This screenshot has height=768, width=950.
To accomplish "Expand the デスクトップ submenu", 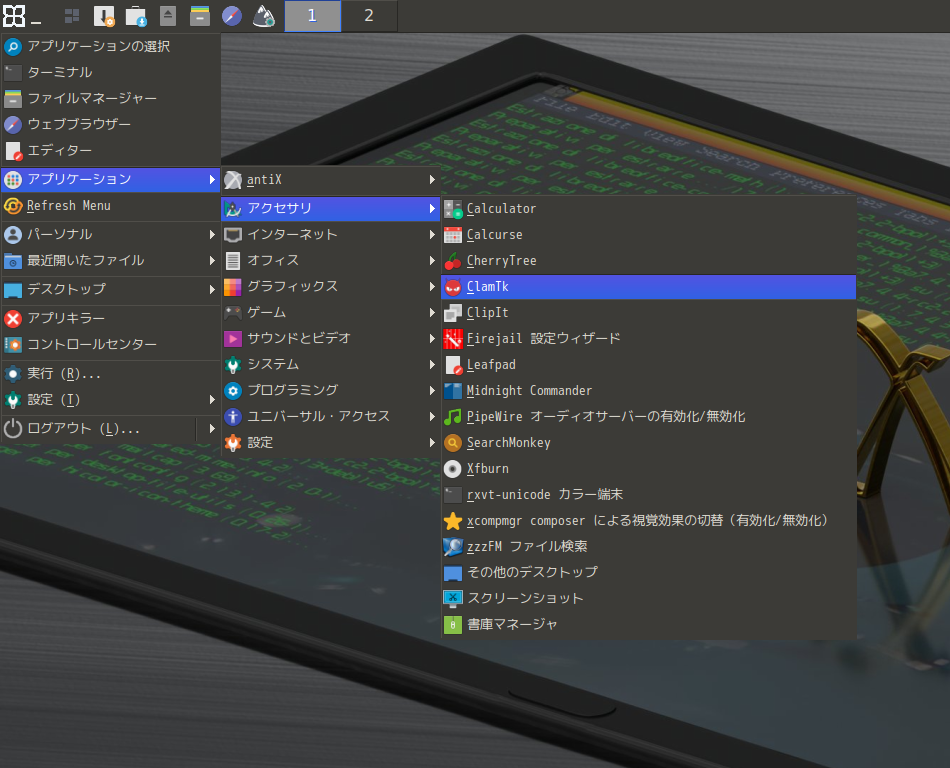I will 110,289.
